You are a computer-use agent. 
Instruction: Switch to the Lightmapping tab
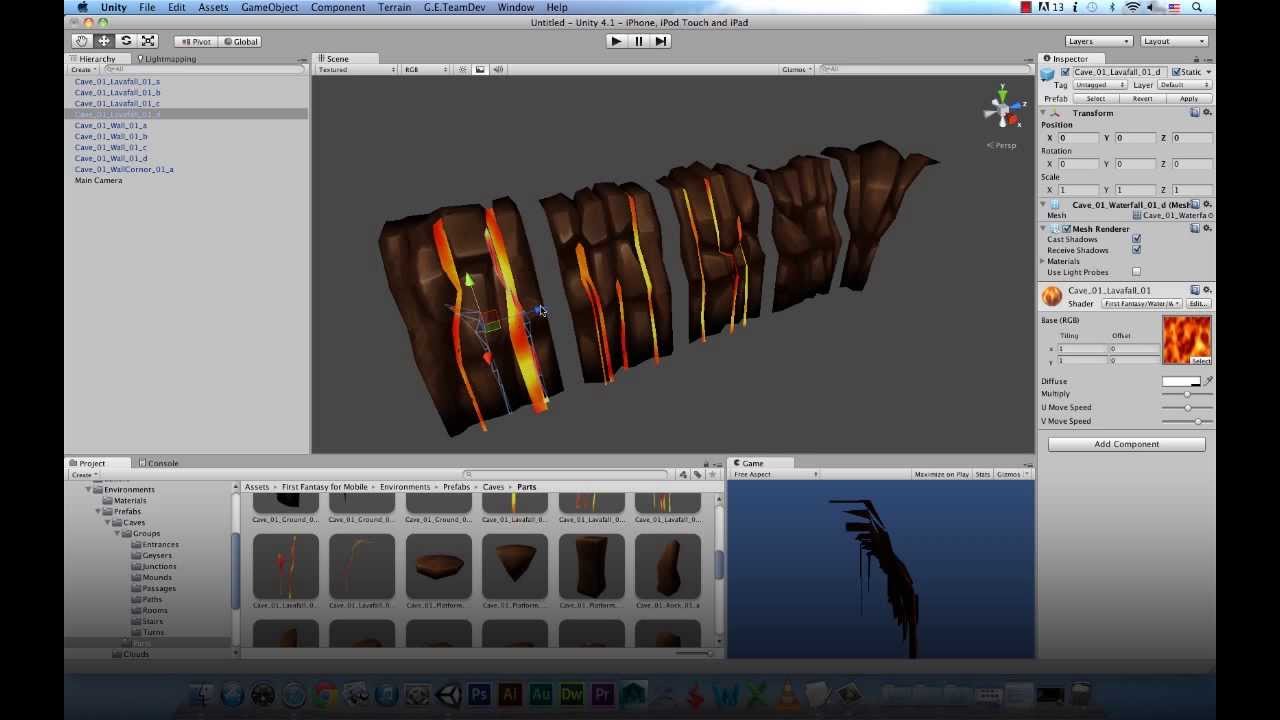pos(166,59)
